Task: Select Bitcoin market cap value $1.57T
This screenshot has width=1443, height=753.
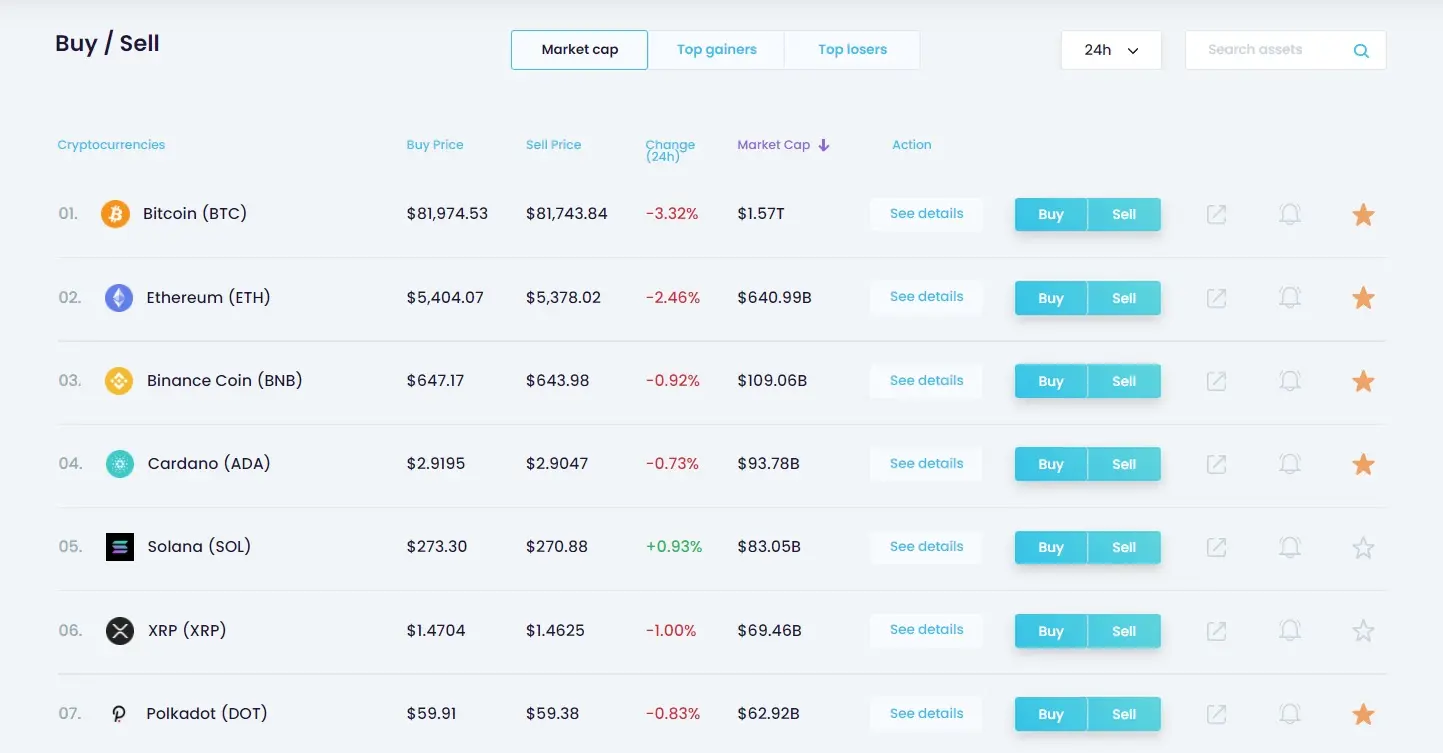Action: tap(761, 214)
